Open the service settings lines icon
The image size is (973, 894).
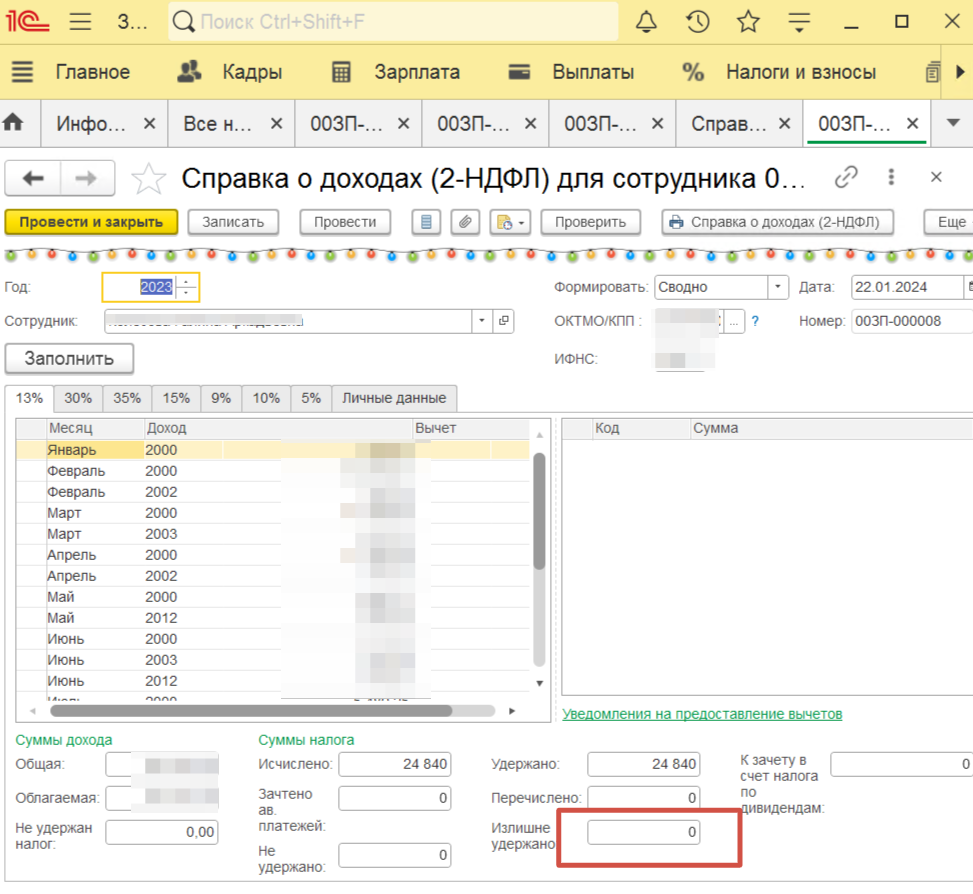[799, 22]
